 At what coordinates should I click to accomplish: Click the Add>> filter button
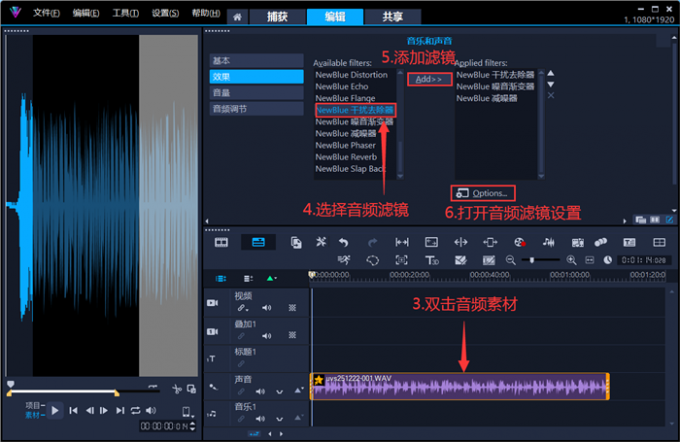click(x=429, y=79)
